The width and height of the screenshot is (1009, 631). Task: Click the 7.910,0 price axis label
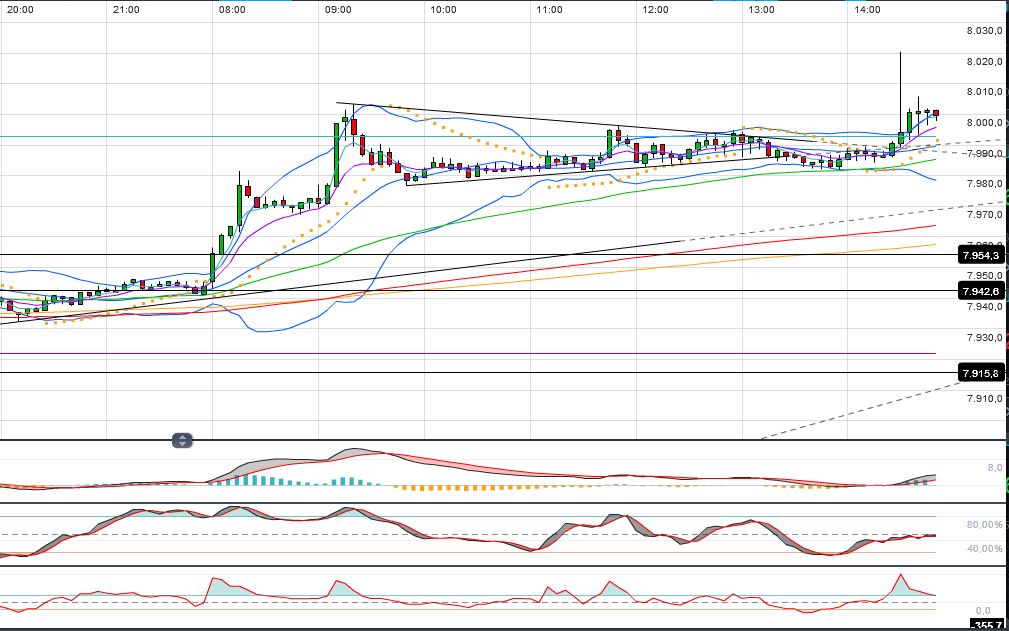point(985,398)
